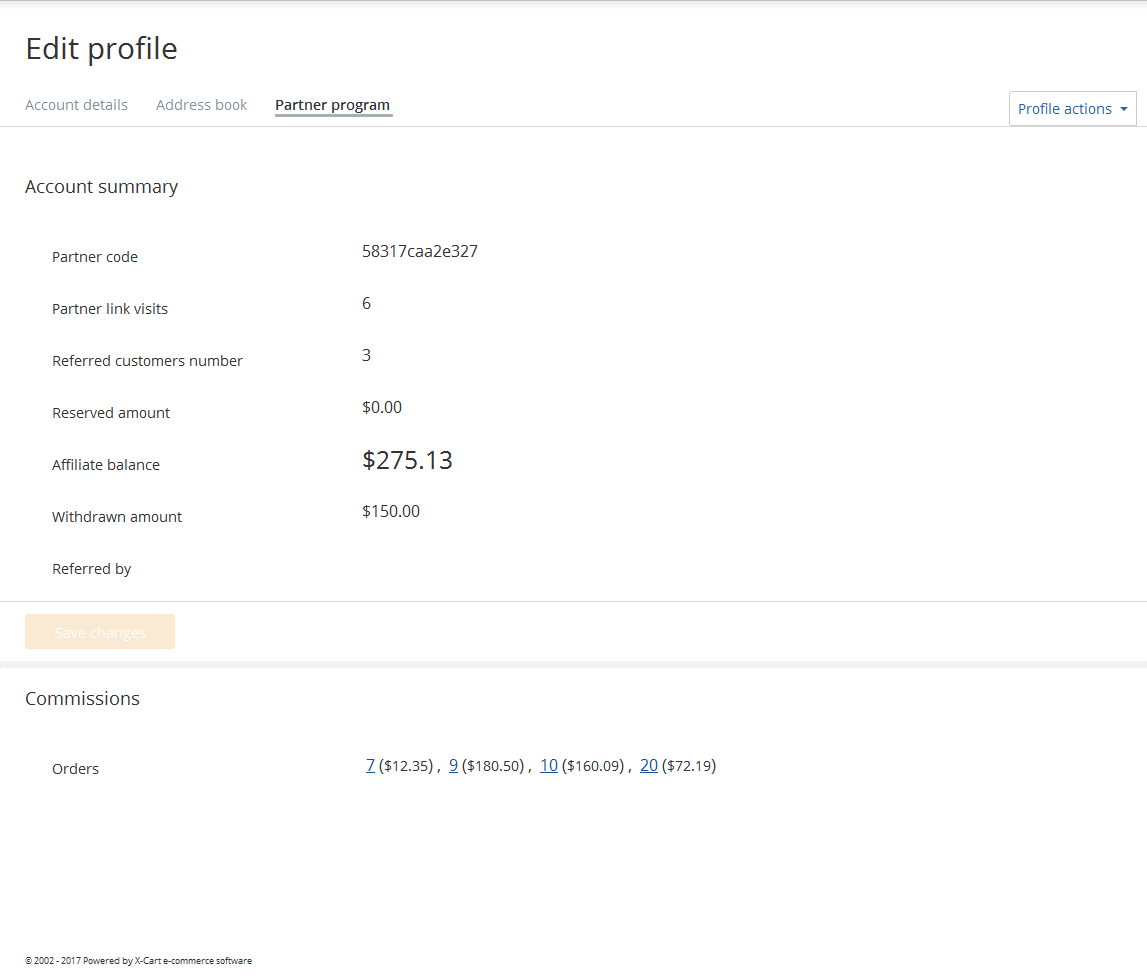Click the caret arrow beside Profile actions

tap(1124, 109)
